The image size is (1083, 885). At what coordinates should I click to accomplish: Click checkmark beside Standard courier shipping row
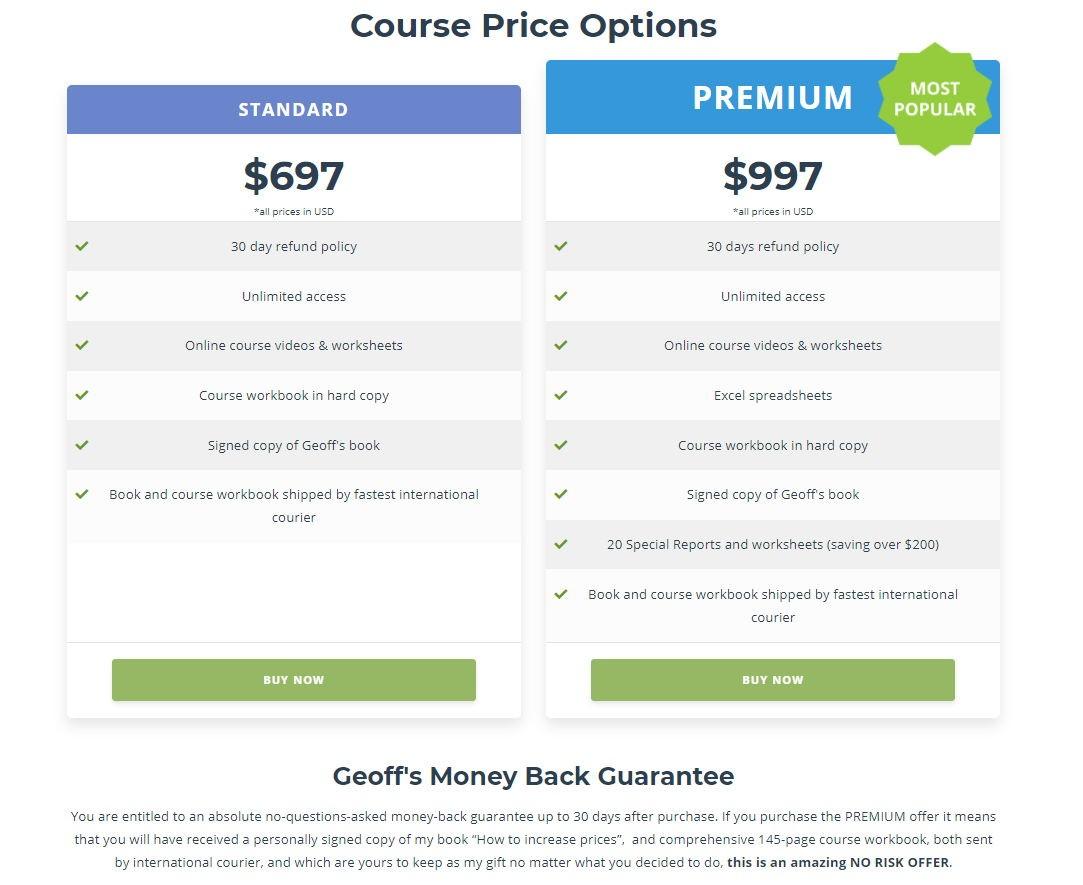[82, 494]
